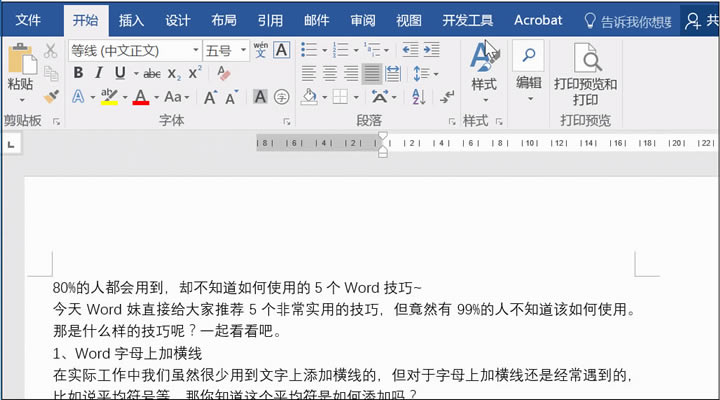Click the first line indent marker

click(x=382, y=135)
